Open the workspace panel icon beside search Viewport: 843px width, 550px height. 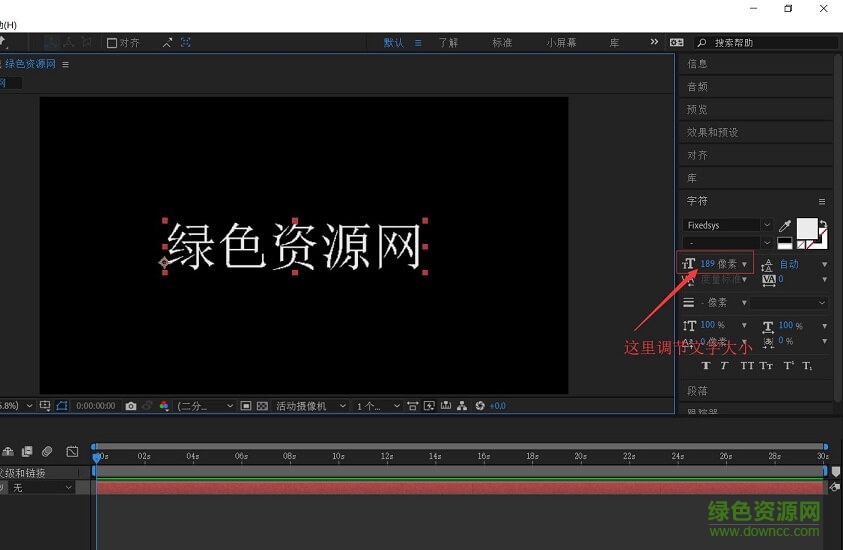tap(676, 42)
